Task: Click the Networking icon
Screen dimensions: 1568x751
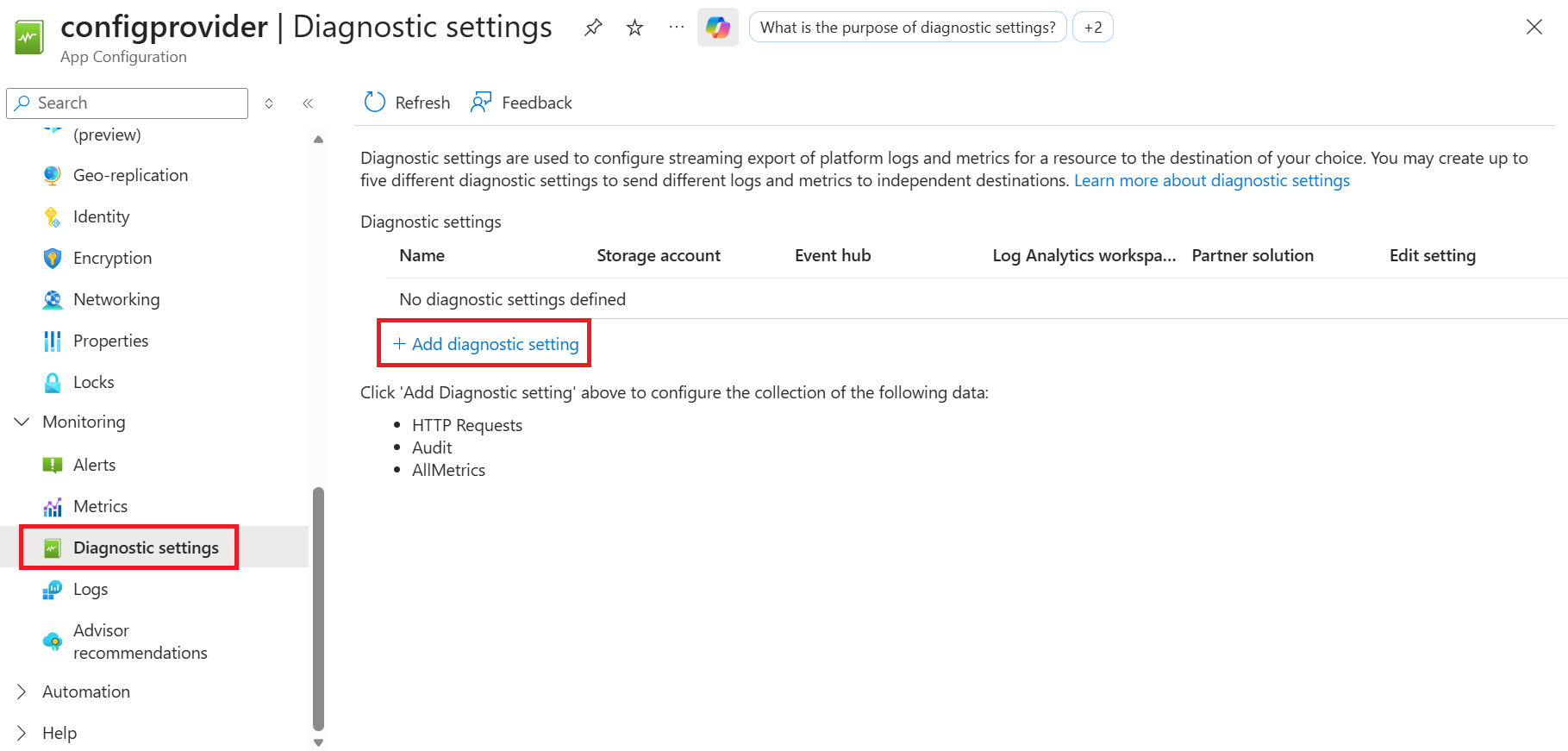Action: pyautogui.click(x=53, y=299)
